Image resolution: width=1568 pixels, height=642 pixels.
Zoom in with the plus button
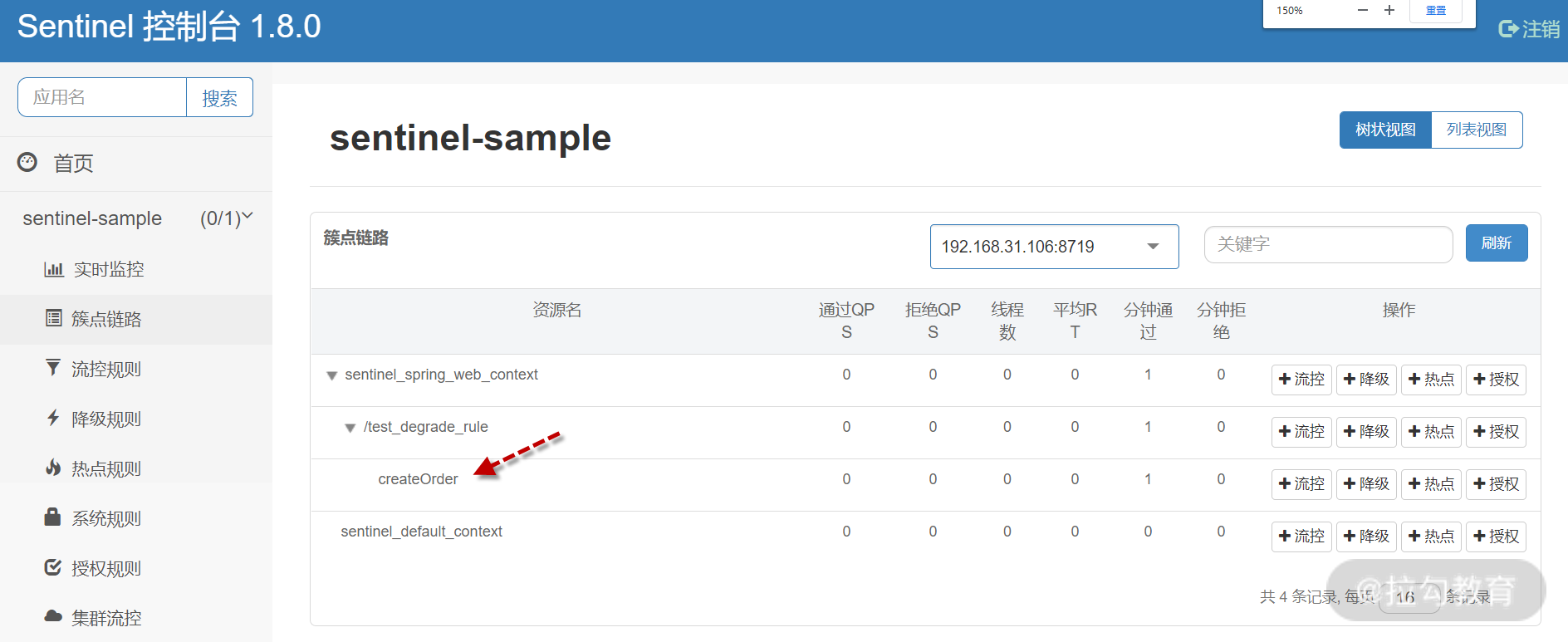pyautogui.click(x=1389, y=11)
